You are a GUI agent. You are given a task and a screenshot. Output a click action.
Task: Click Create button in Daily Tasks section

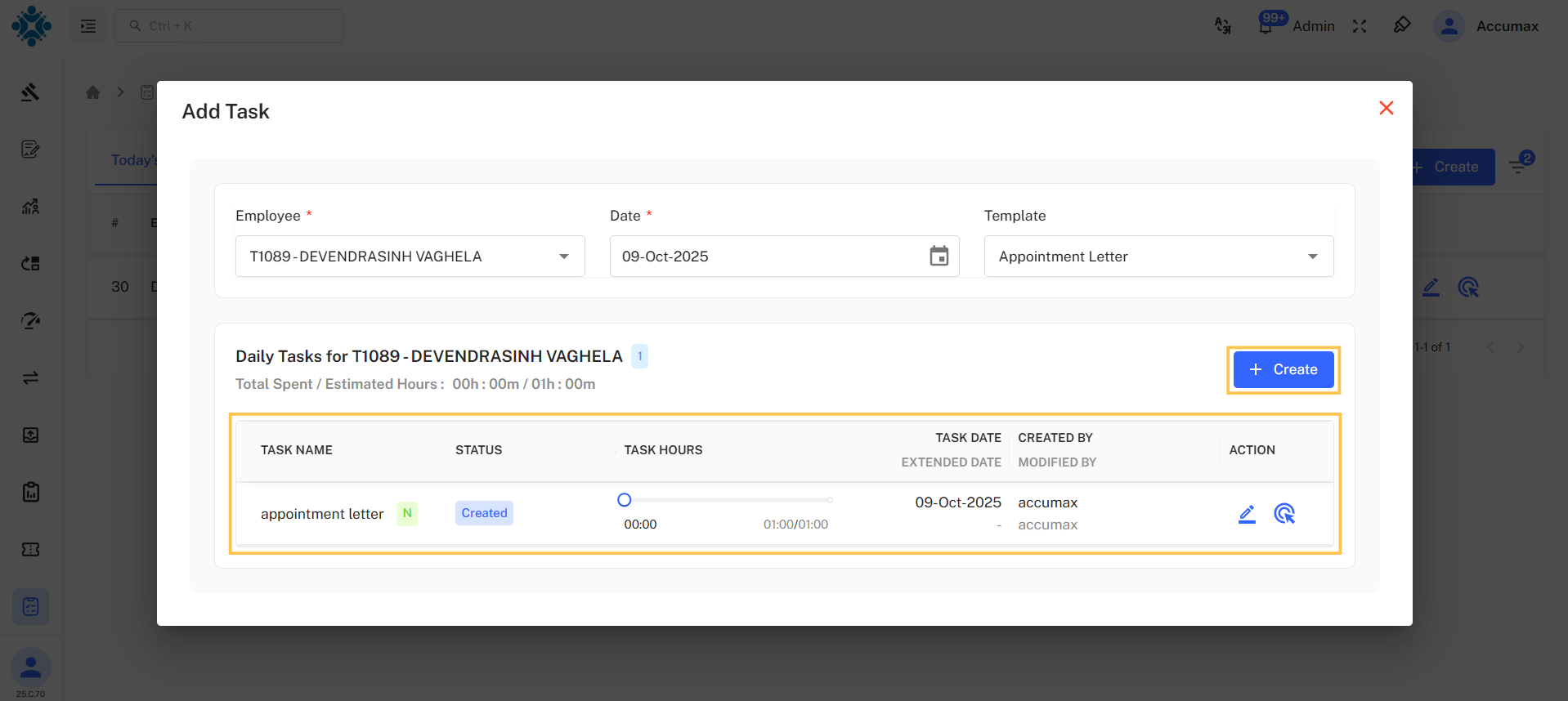[x=1283, y=370]
